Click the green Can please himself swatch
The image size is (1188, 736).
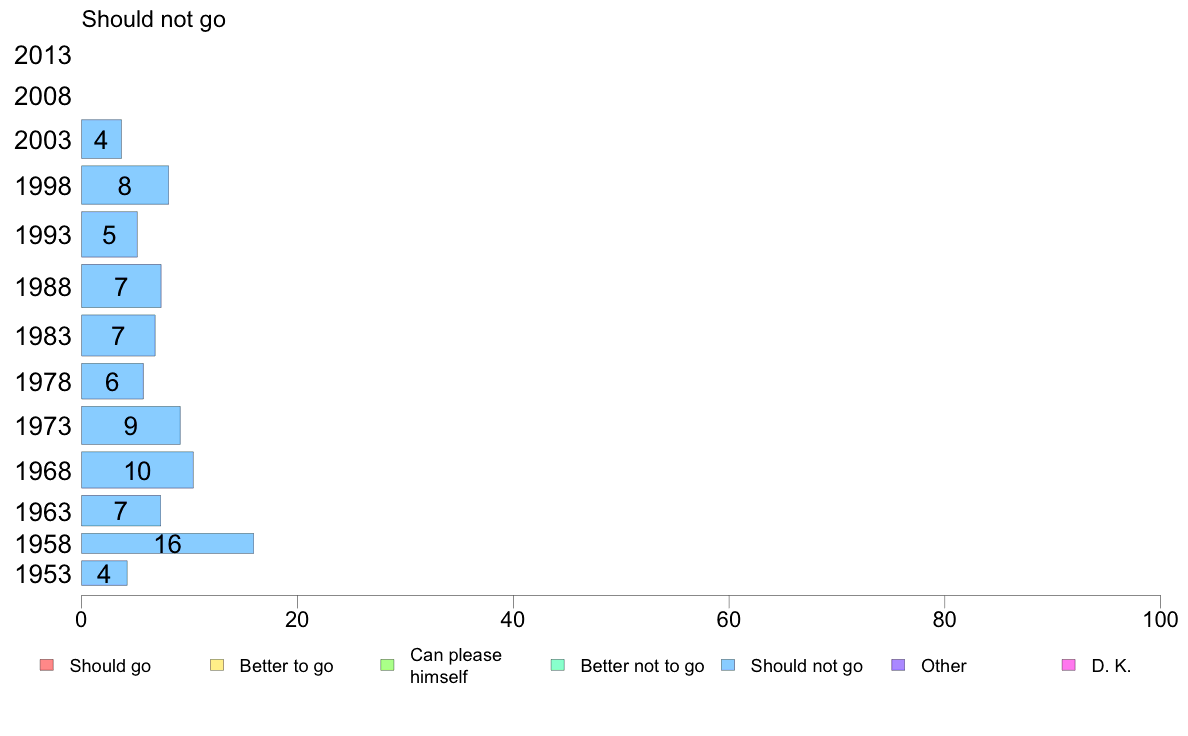[387, 665]
